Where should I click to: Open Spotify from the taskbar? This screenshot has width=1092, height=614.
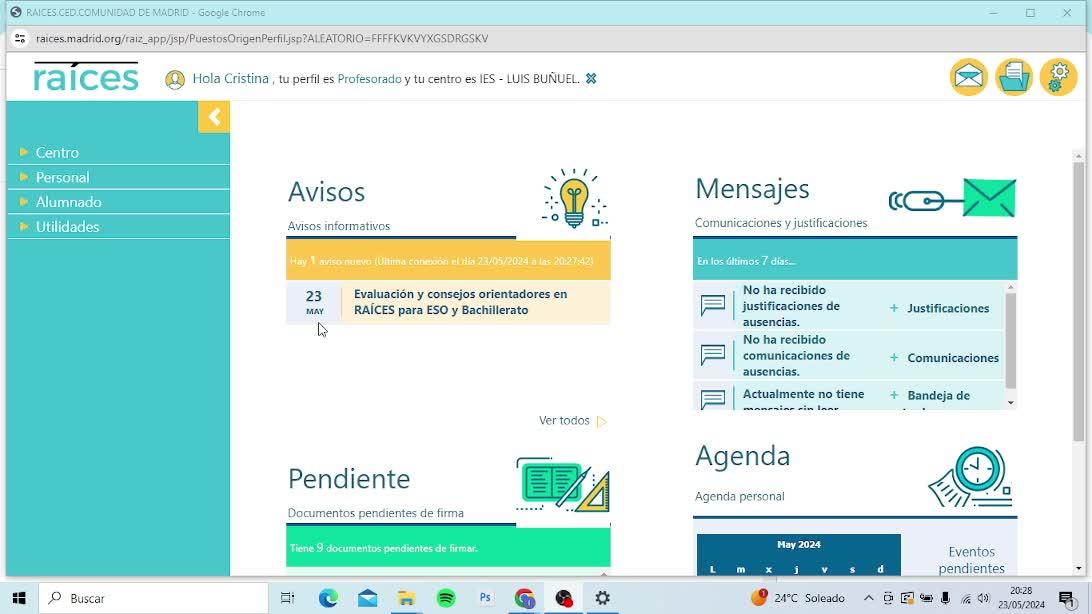[x=446, y=598]
